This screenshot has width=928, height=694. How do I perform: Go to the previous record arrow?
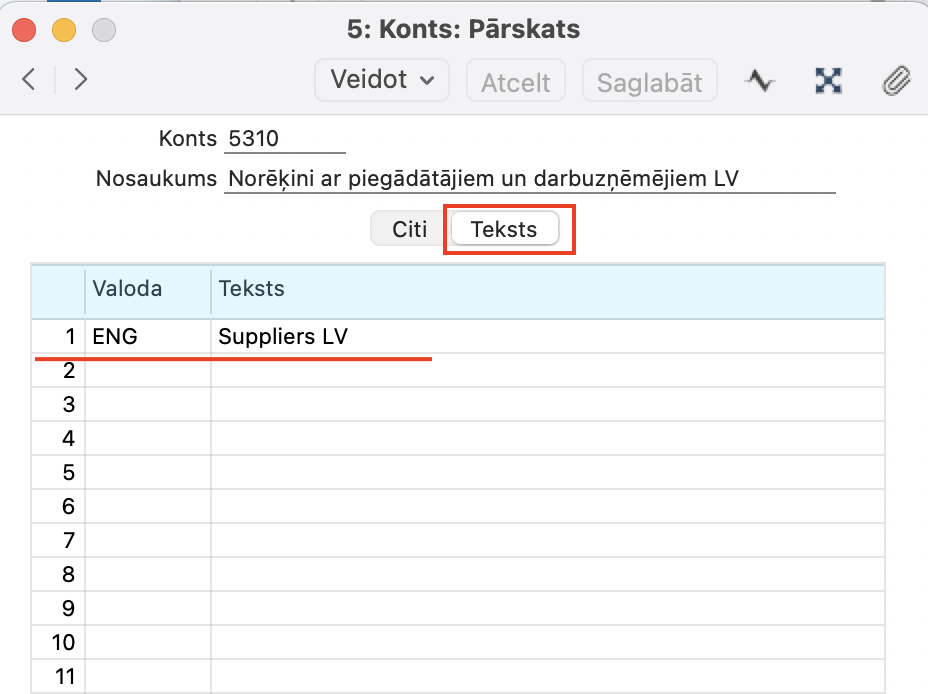pyautogui.click(x=29, y=80)
